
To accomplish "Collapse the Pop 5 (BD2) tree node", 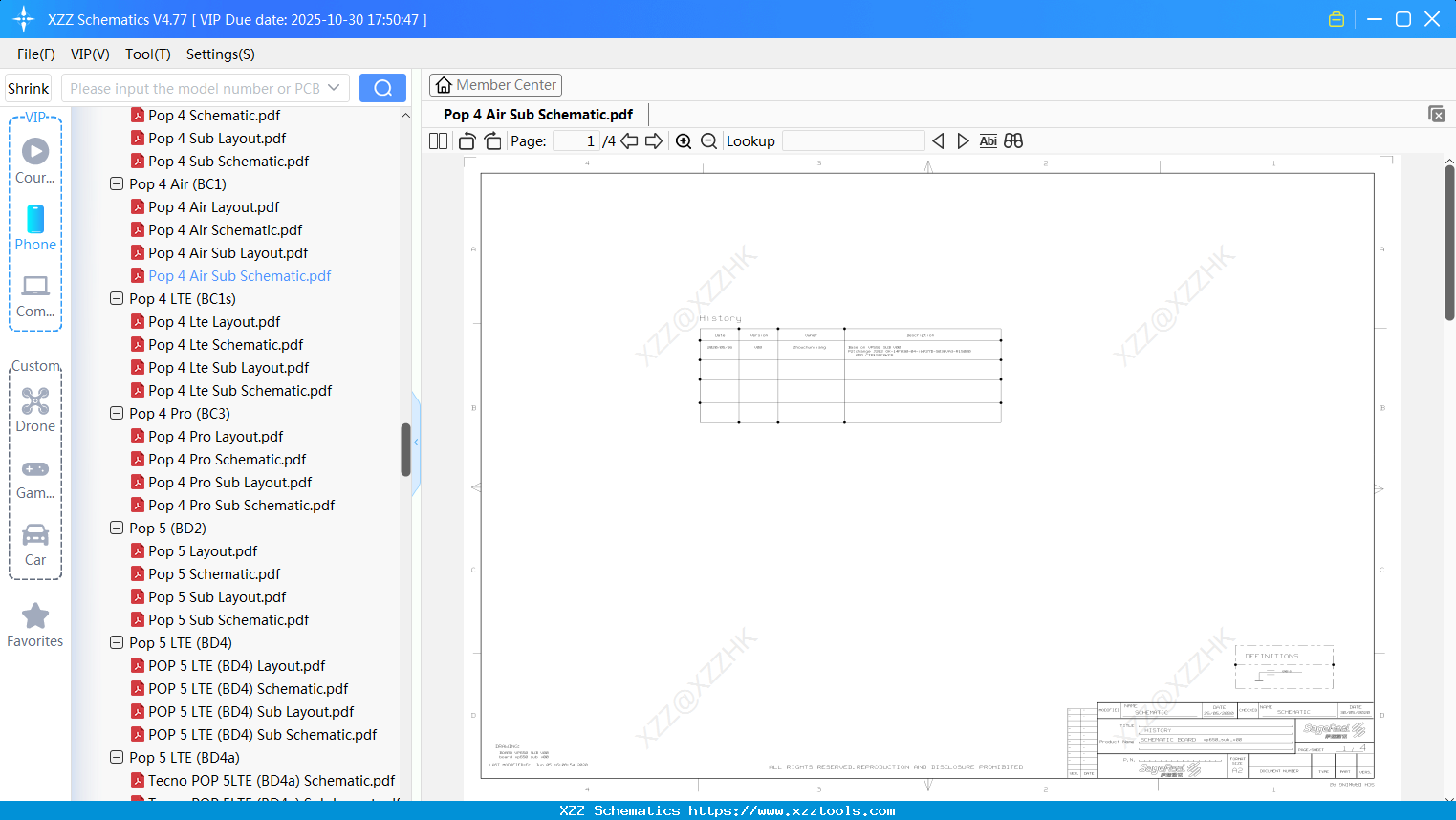I will click(116, 528).
